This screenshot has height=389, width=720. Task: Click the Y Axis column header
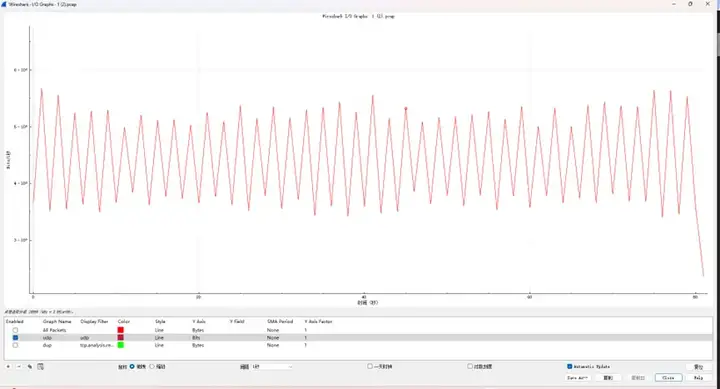[x=199, y=321]
